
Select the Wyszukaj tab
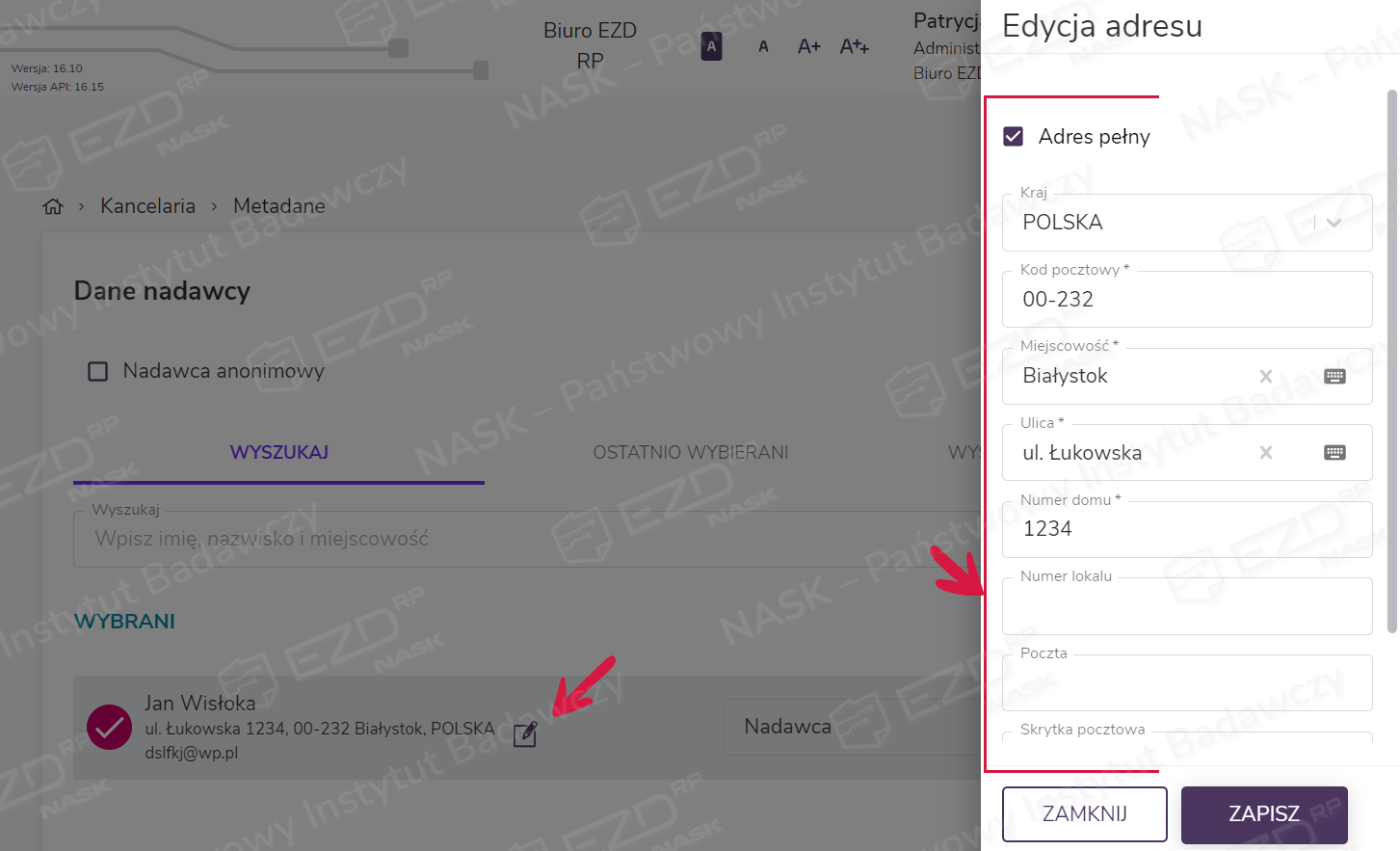279,452
